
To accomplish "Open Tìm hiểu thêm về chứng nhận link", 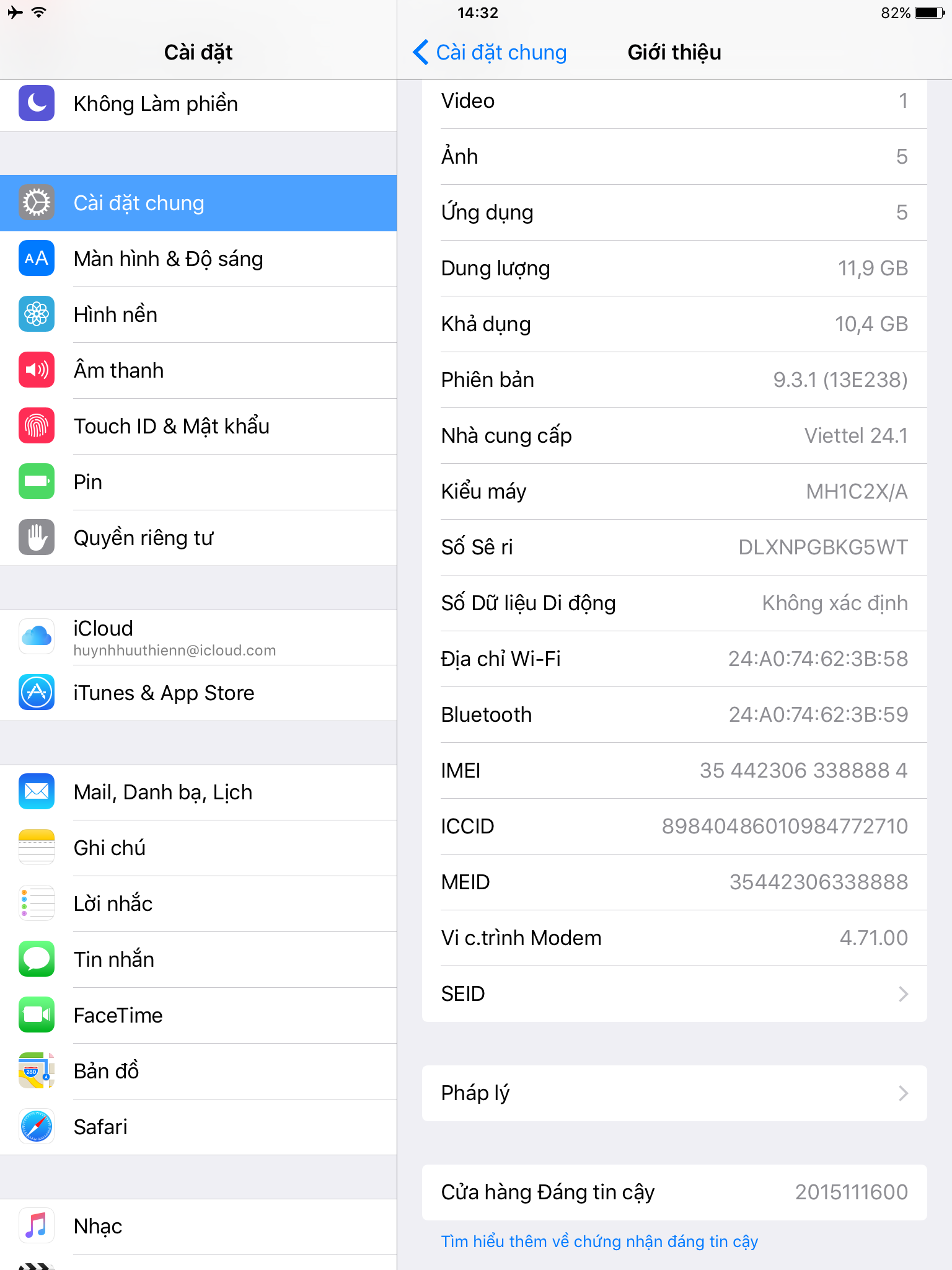I will pos(599,1241).
